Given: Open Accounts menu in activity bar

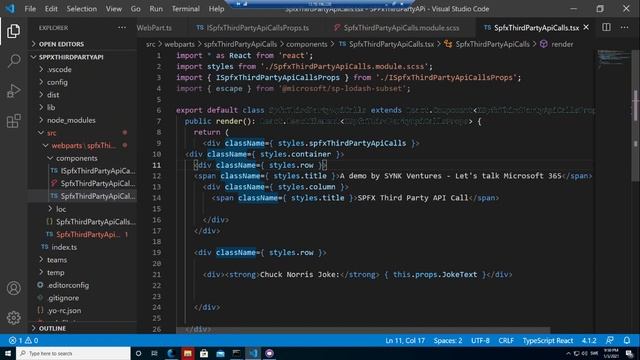Looking at the screenshot, I should point(13,288).
